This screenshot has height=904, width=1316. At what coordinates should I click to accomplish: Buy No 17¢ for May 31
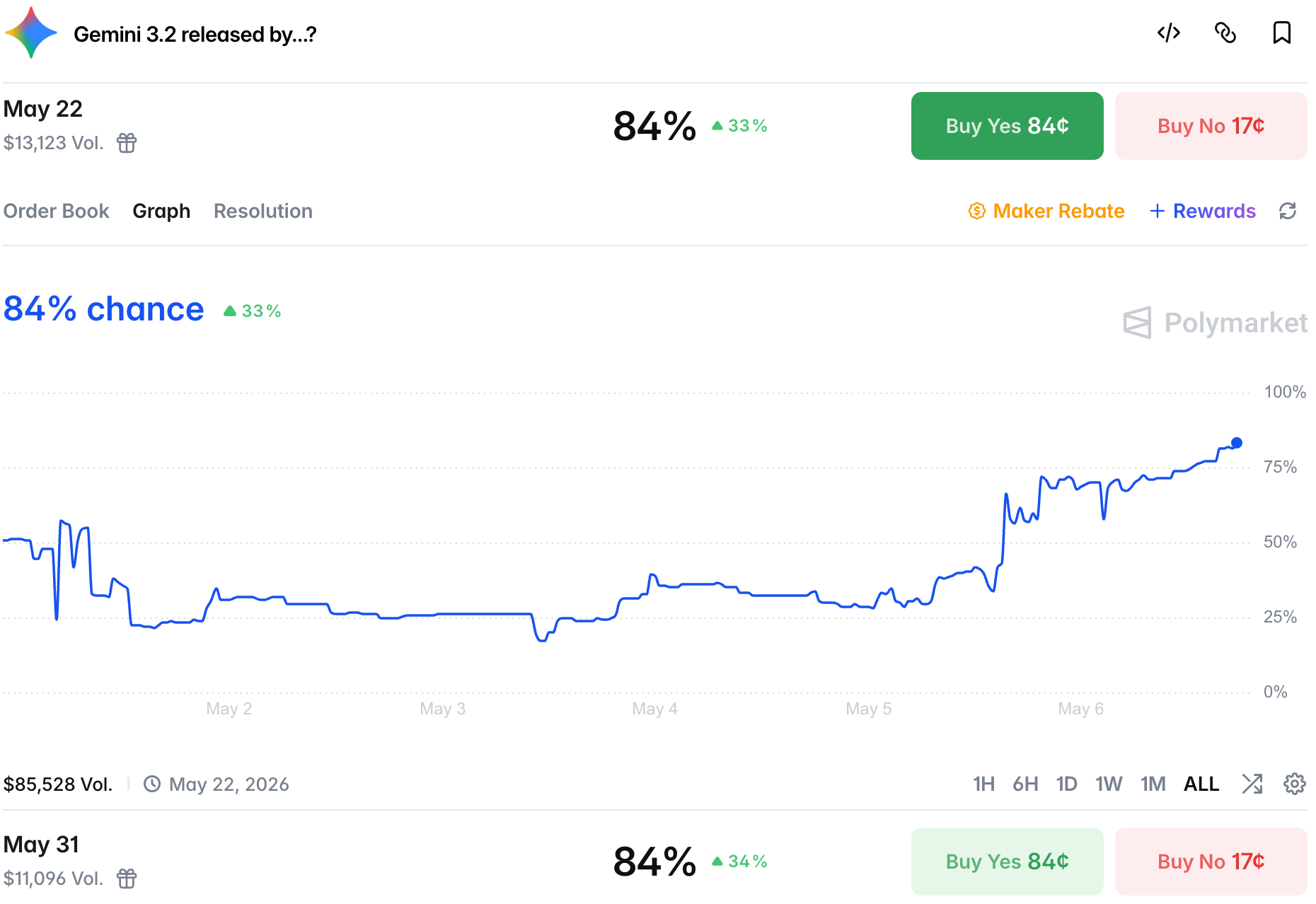1211,862
